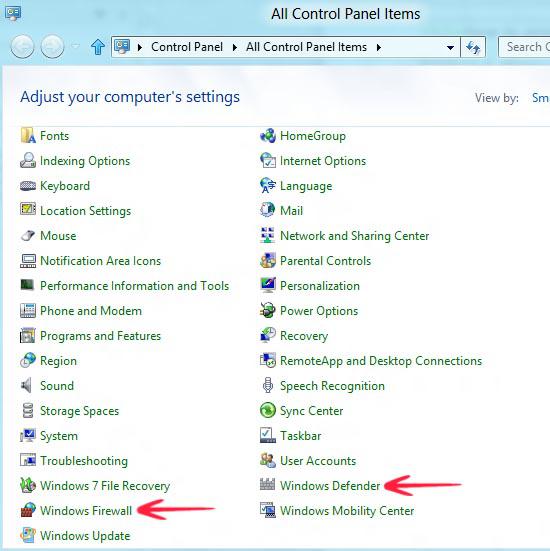Viewport: 550px width, 551px height.
Task: Open the Windows Firewall link
Action: click(x=86, y=511)
